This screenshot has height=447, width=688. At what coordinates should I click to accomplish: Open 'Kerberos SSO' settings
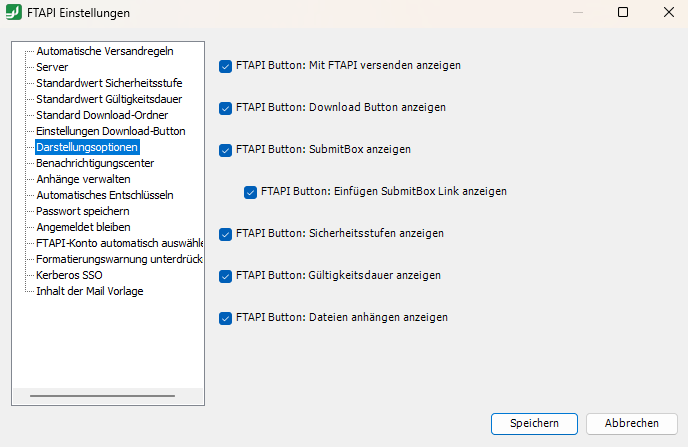(69, 275)
